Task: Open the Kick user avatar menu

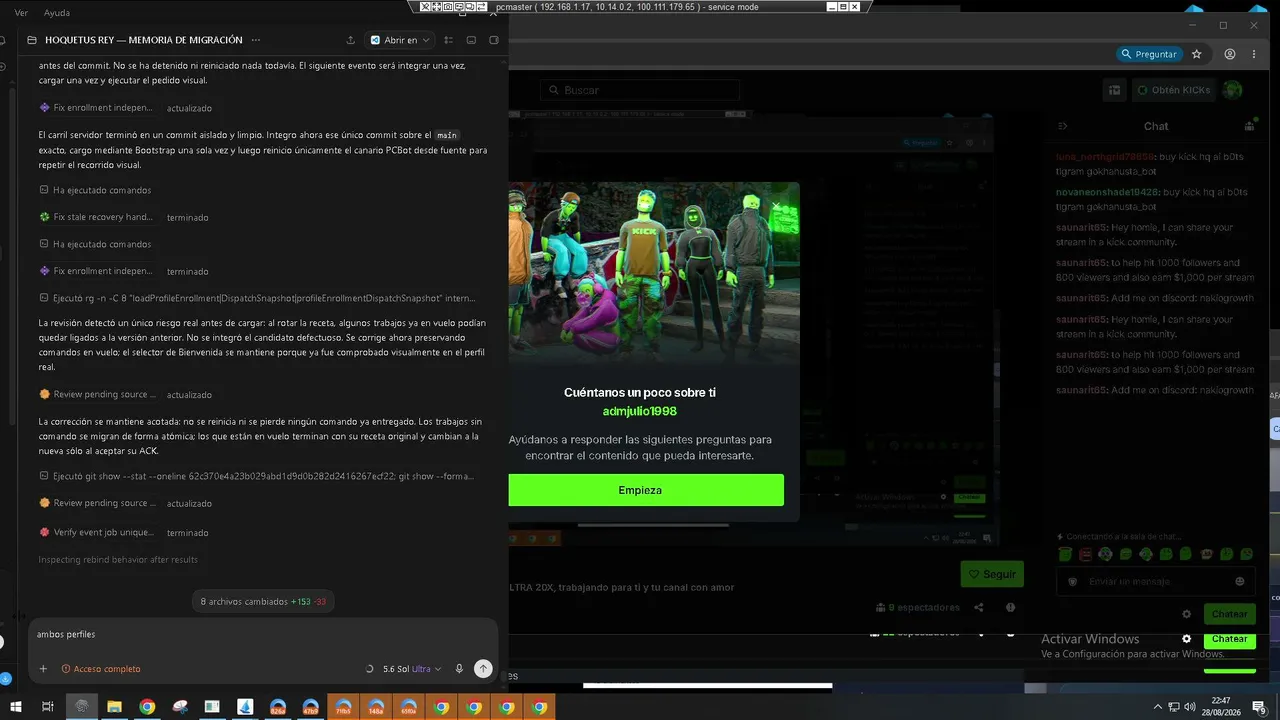Action: coord(1233,90)
